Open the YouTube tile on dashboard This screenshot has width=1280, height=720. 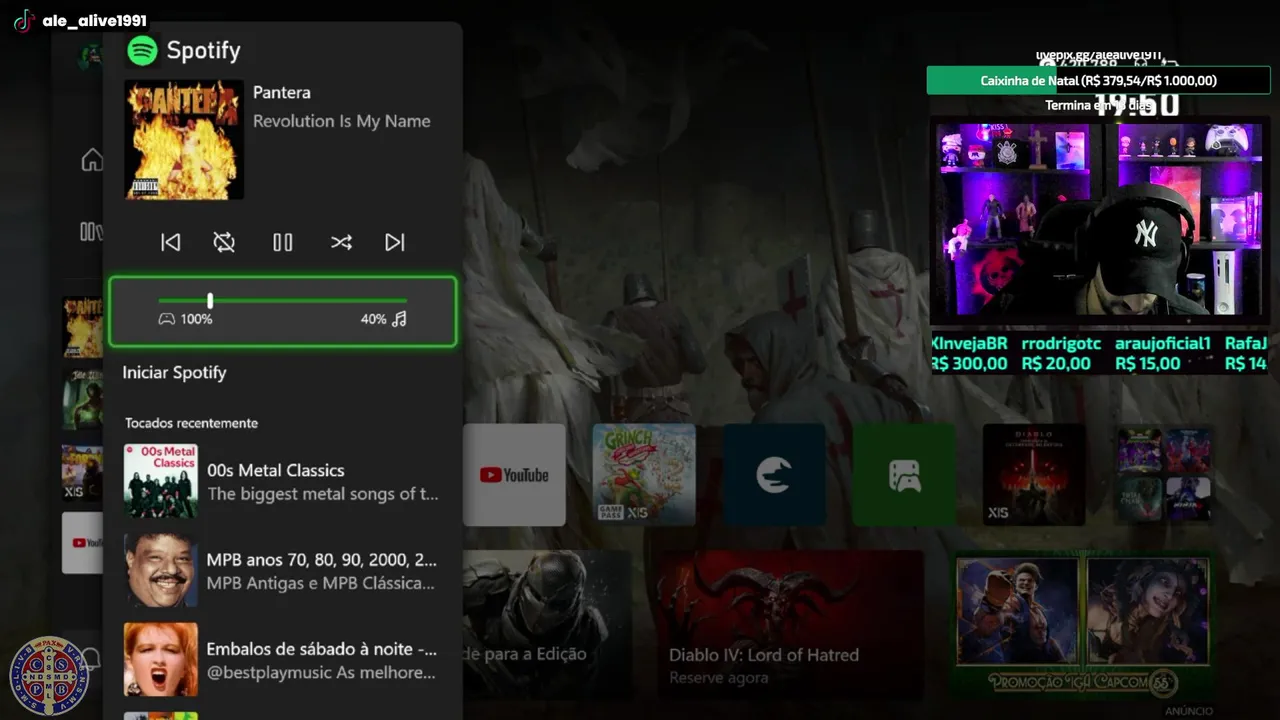coord(514,475)
